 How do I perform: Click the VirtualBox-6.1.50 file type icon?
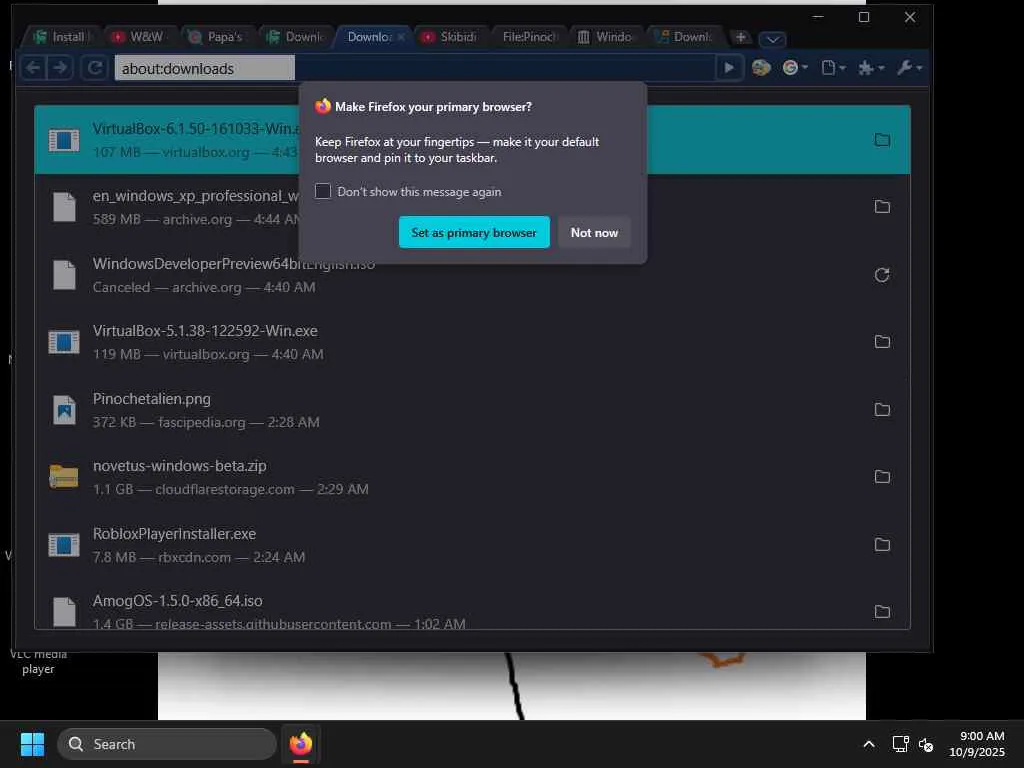64,140
